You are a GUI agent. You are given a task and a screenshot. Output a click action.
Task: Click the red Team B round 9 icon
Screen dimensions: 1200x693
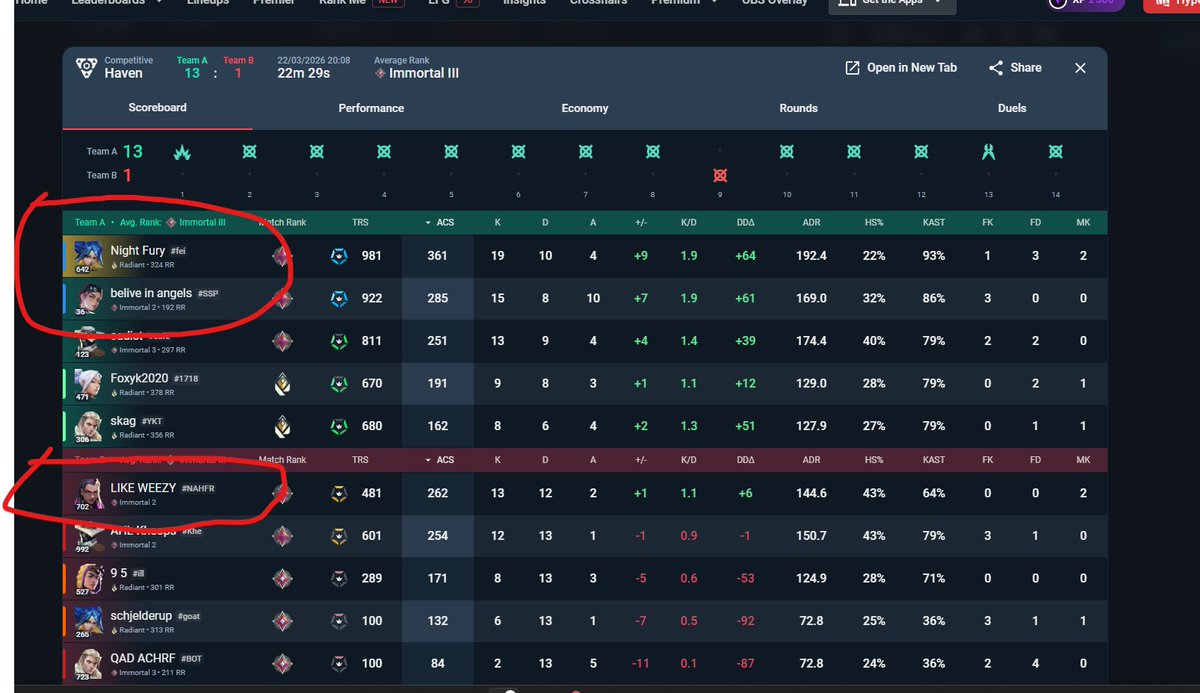720,175
